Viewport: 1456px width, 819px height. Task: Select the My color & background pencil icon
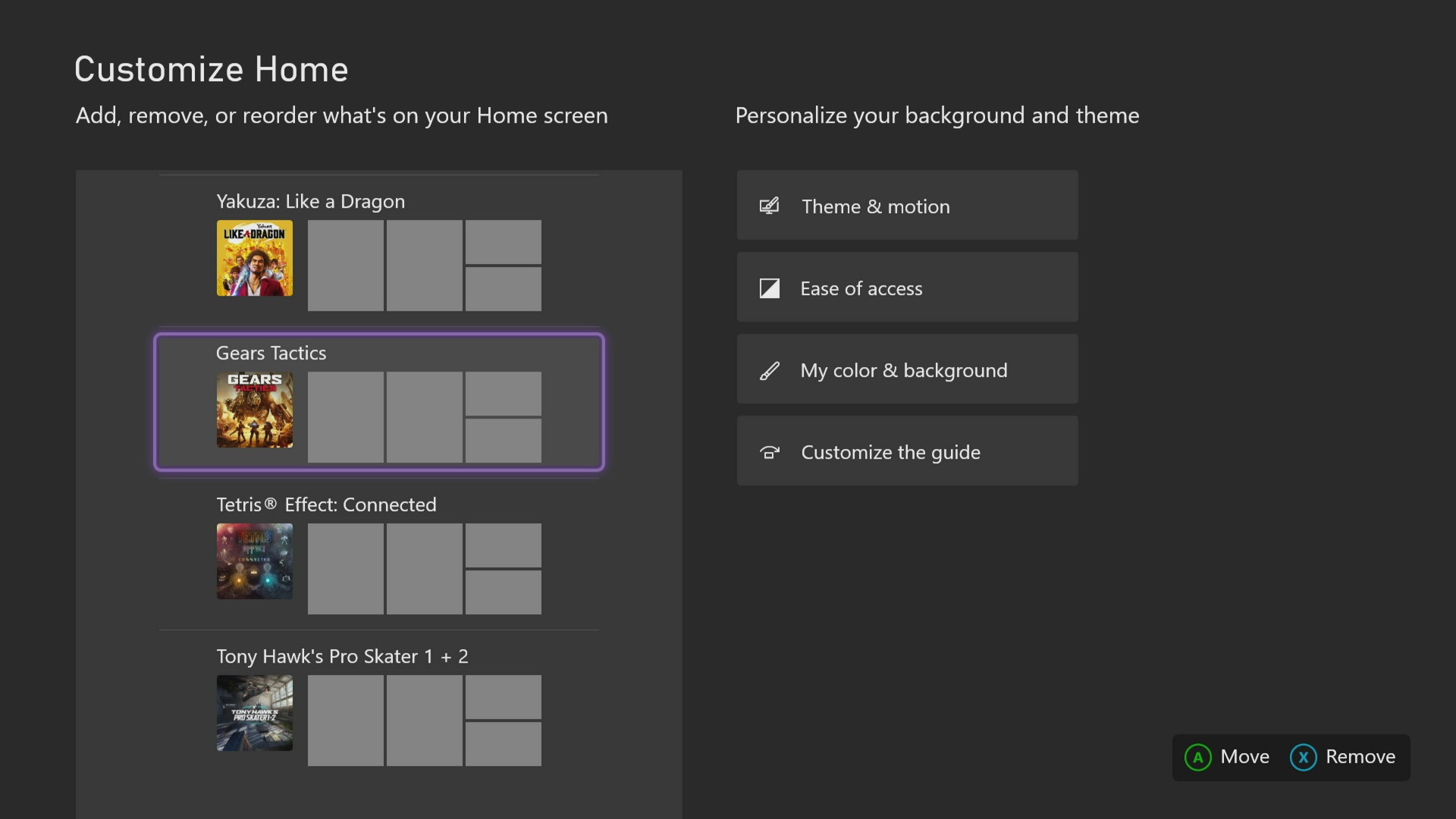pyautogui.click(x=769, y=370)
